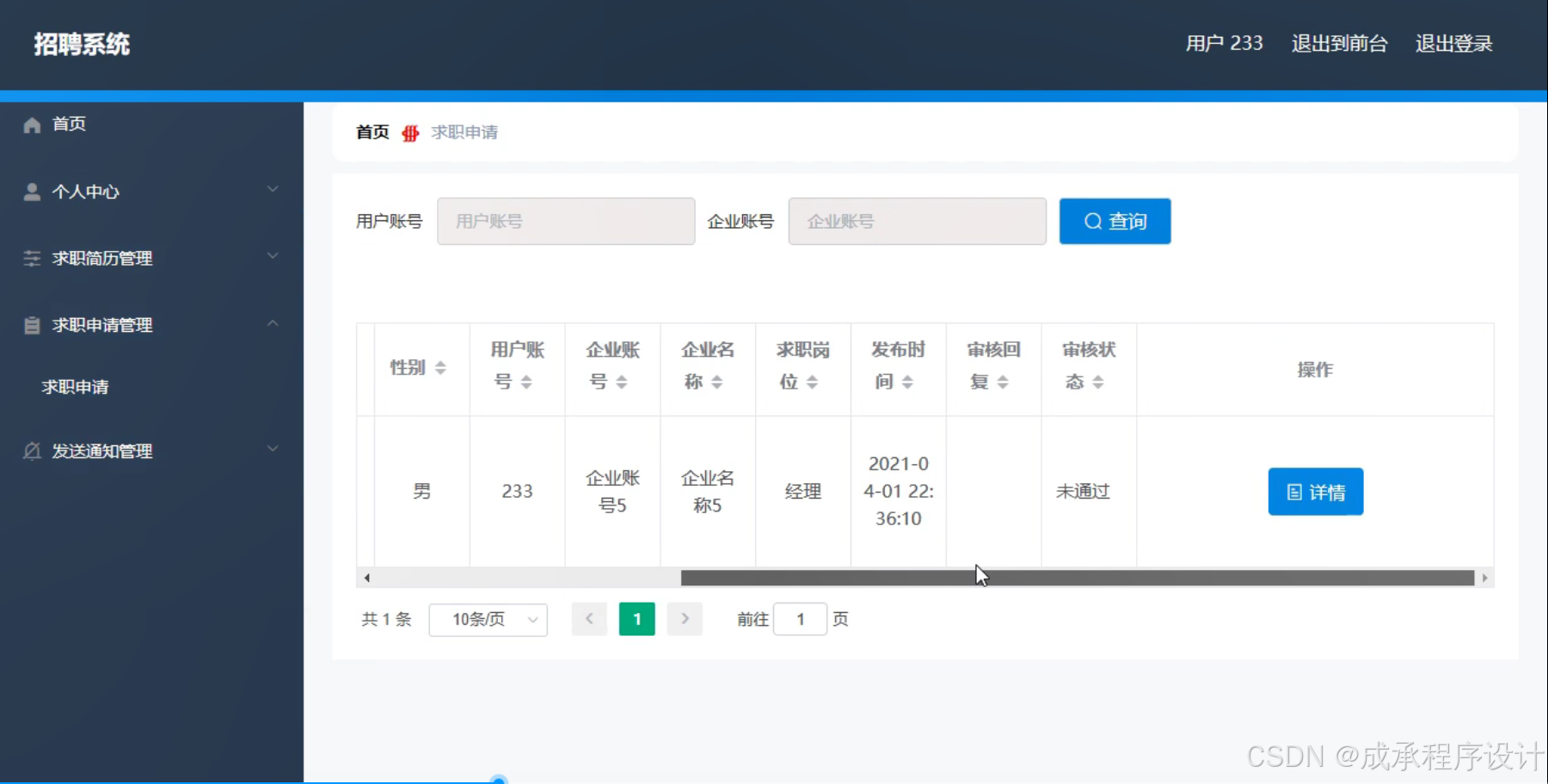Open 详情 for user 233 row
The image size is (1548, 784).
[1315, 492]
